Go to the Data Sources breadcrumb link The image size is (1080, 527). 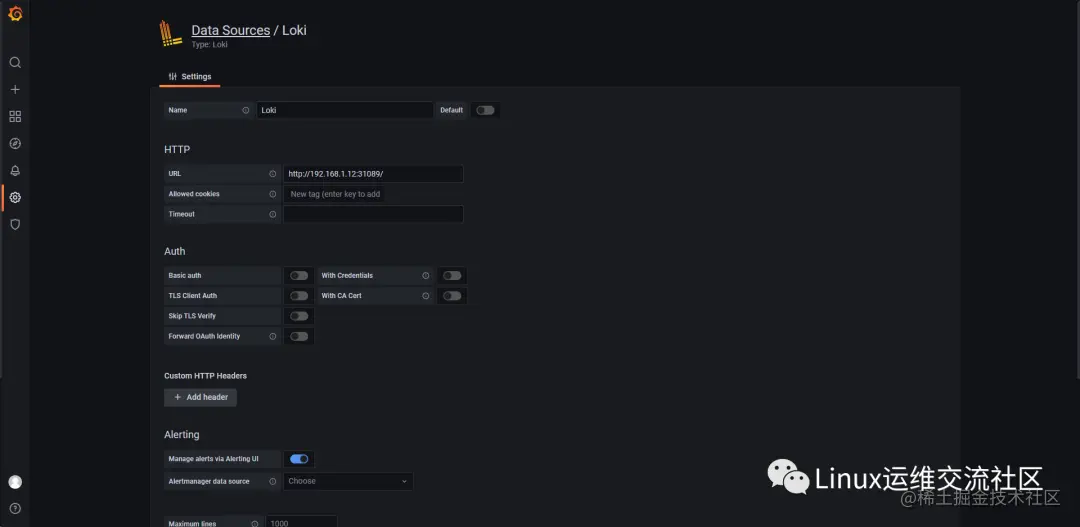(x=231, y=30)
